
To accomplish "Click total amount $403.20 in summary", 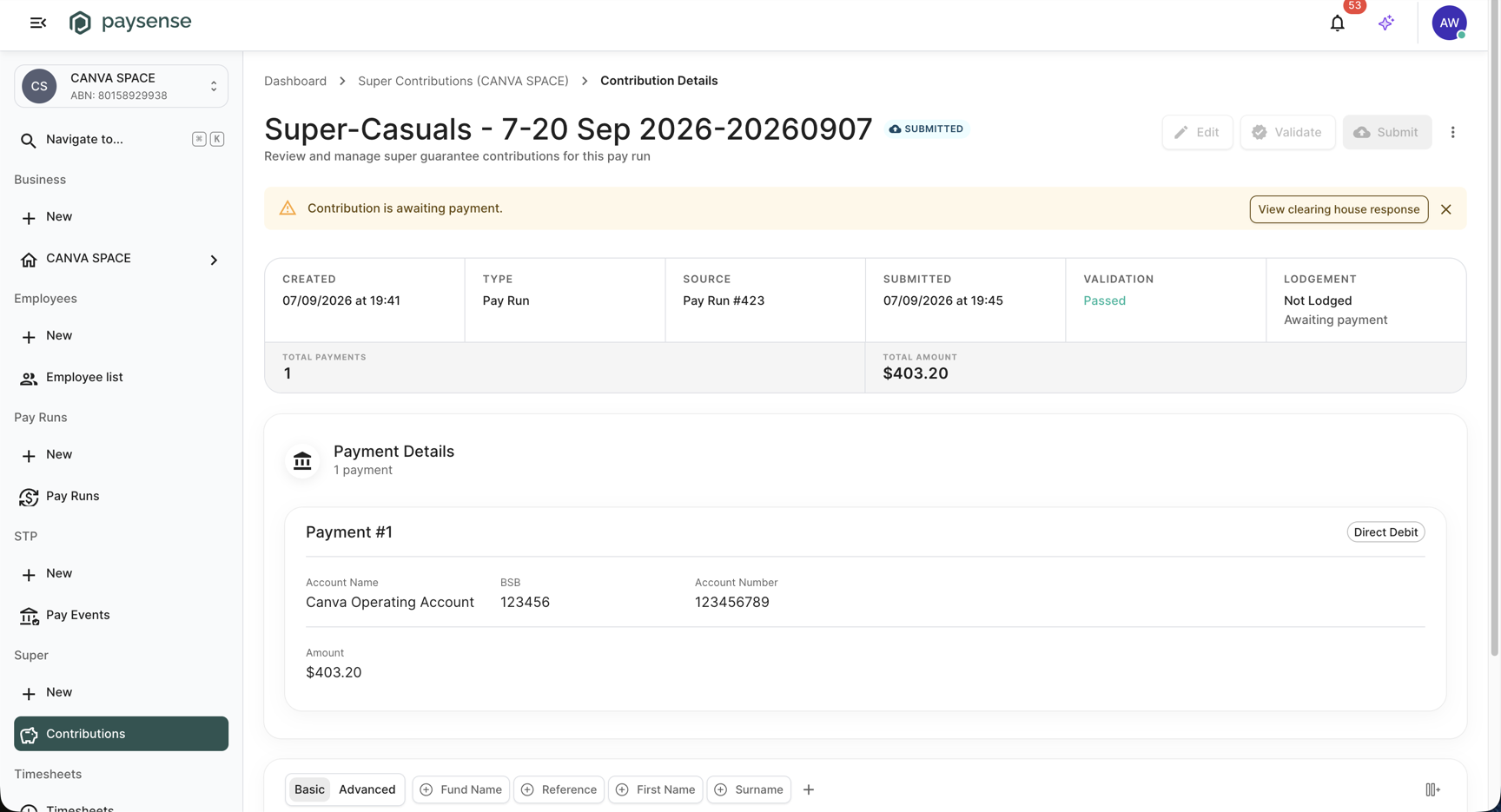I will tap(916, 373).
